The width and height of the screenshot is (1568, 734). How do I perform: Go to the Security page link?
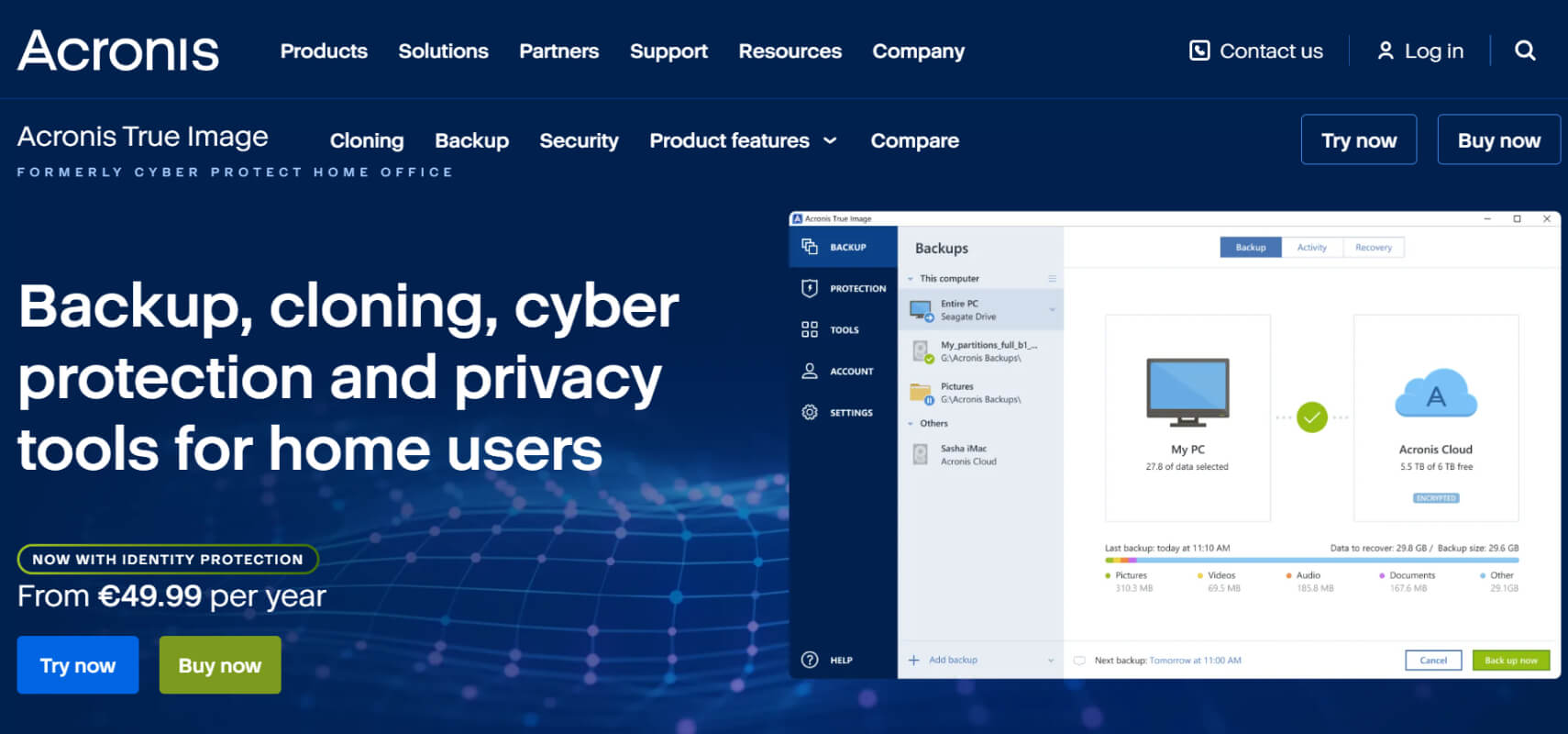point(579,140)
